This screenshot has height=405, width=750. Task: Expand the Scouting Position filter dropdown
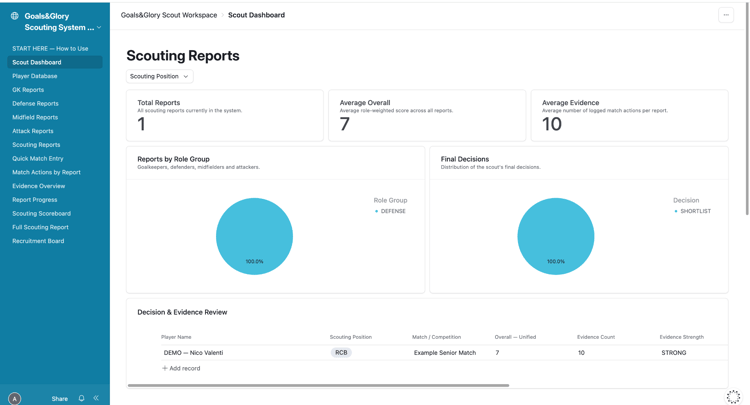coord(160,77)
